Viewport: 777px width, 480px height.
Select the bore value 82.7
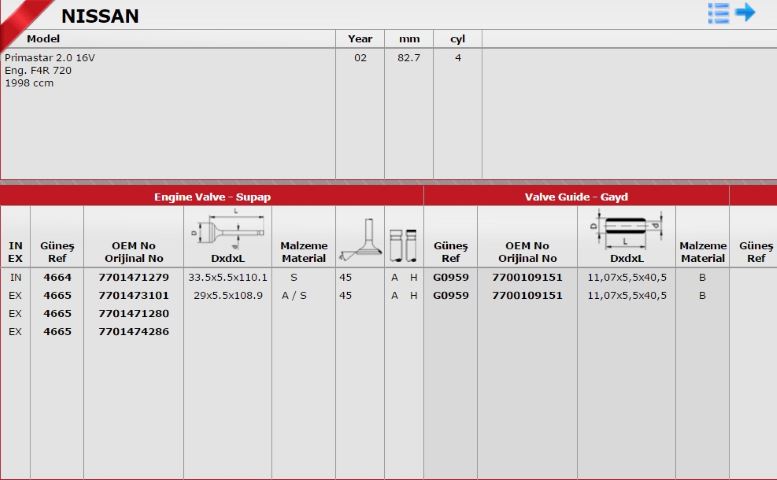coord(409,57)
